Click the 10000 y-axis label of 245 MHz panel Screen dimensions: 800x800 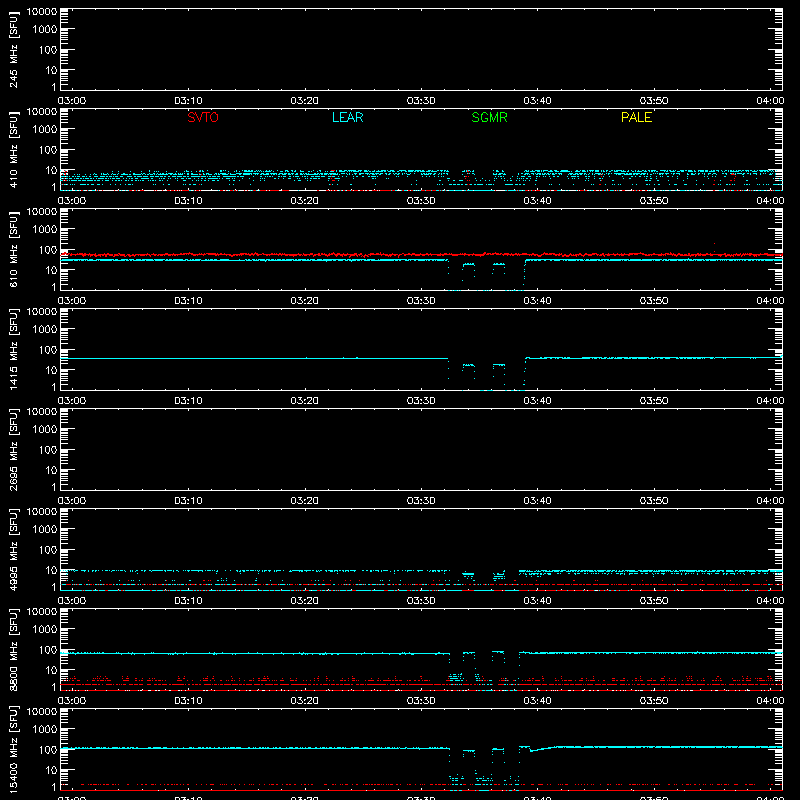click(x=42, y=12)
